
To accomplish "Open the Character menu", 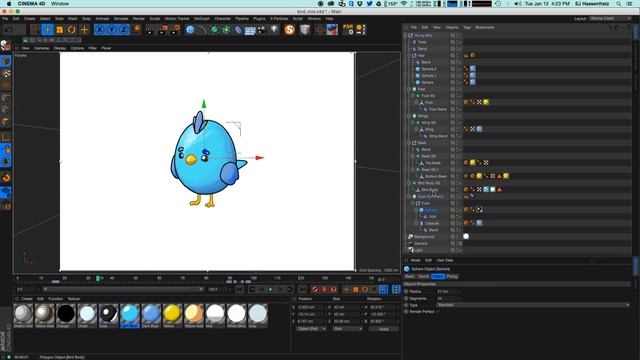I will click(x=222, y=19).
